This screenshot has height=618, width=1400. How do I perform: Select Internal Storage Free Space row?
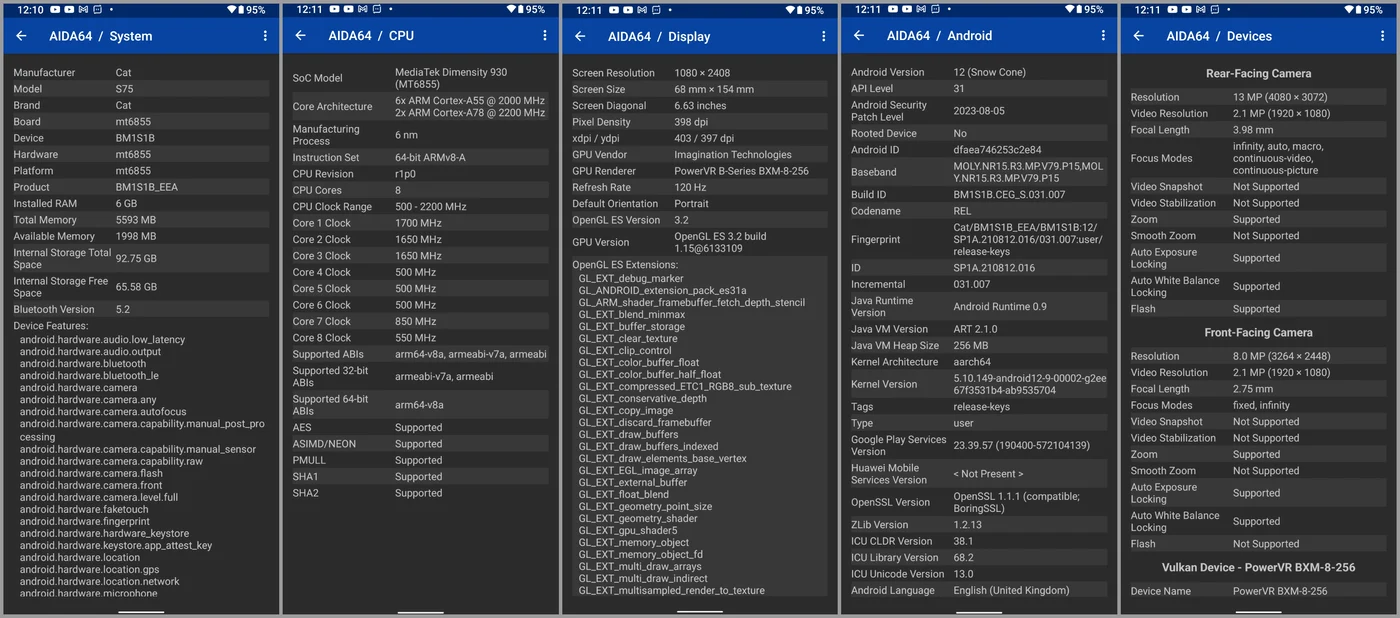click(140, 287)
